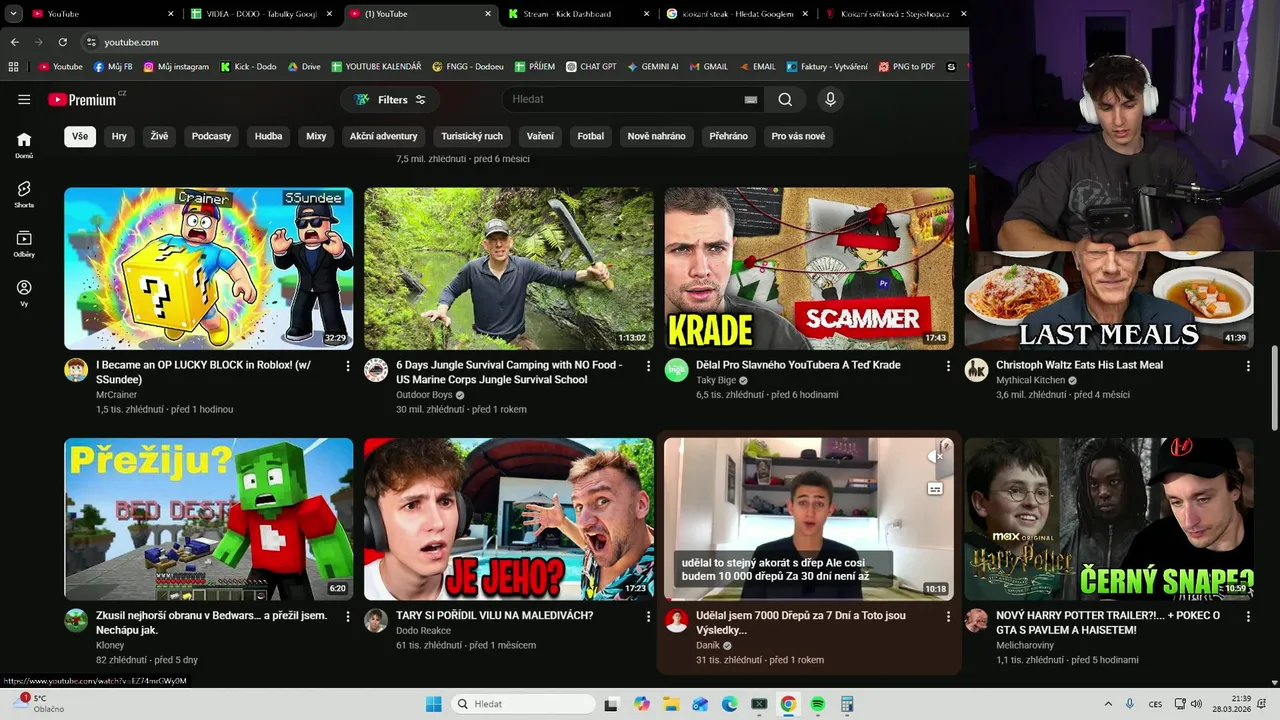This screenshot has width=1280, height=720.
Task: Open Filters extension button
Action: click(x=390, y=99)
